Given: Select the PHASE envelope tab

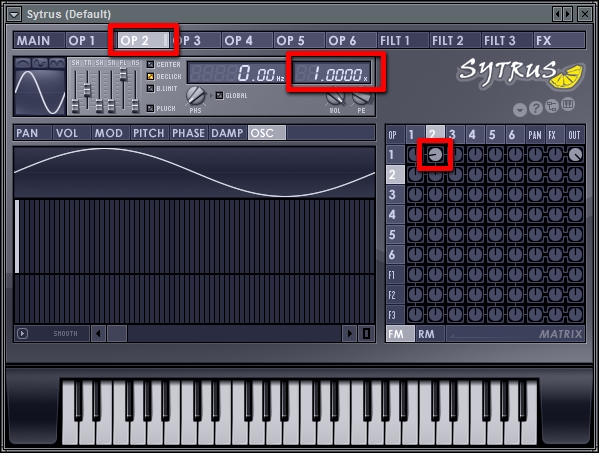Looking at the screenshot, I should 189,133.
